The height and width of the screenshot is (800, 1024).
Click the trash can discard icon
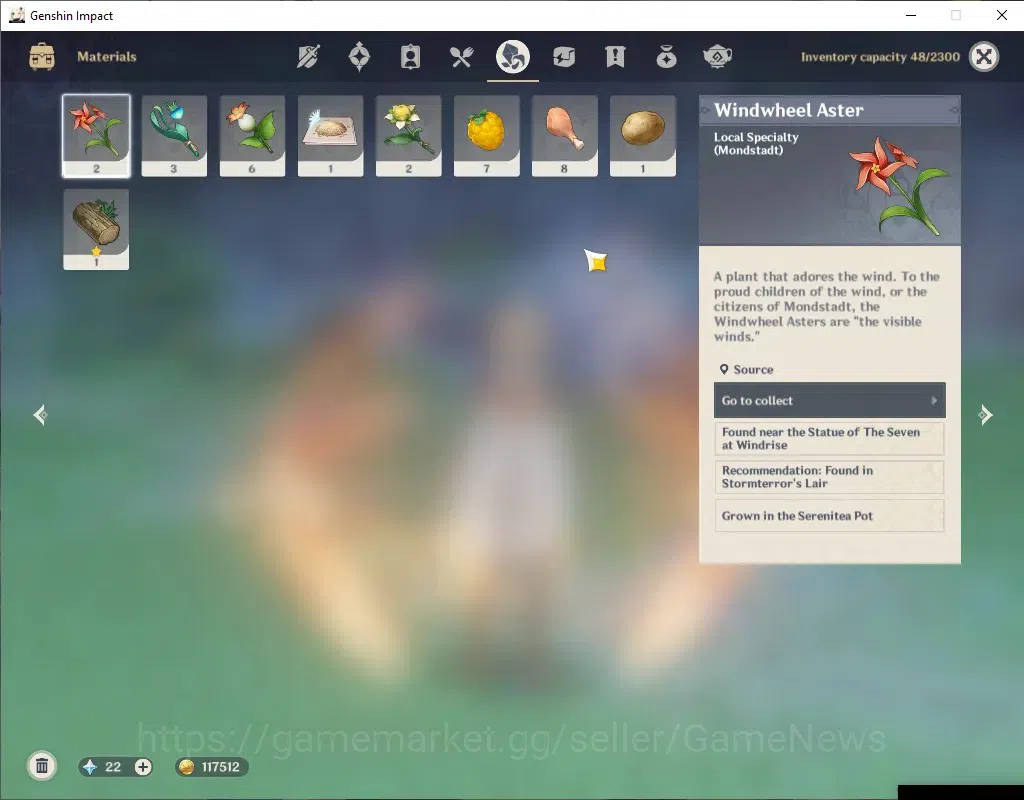[42, 766]
